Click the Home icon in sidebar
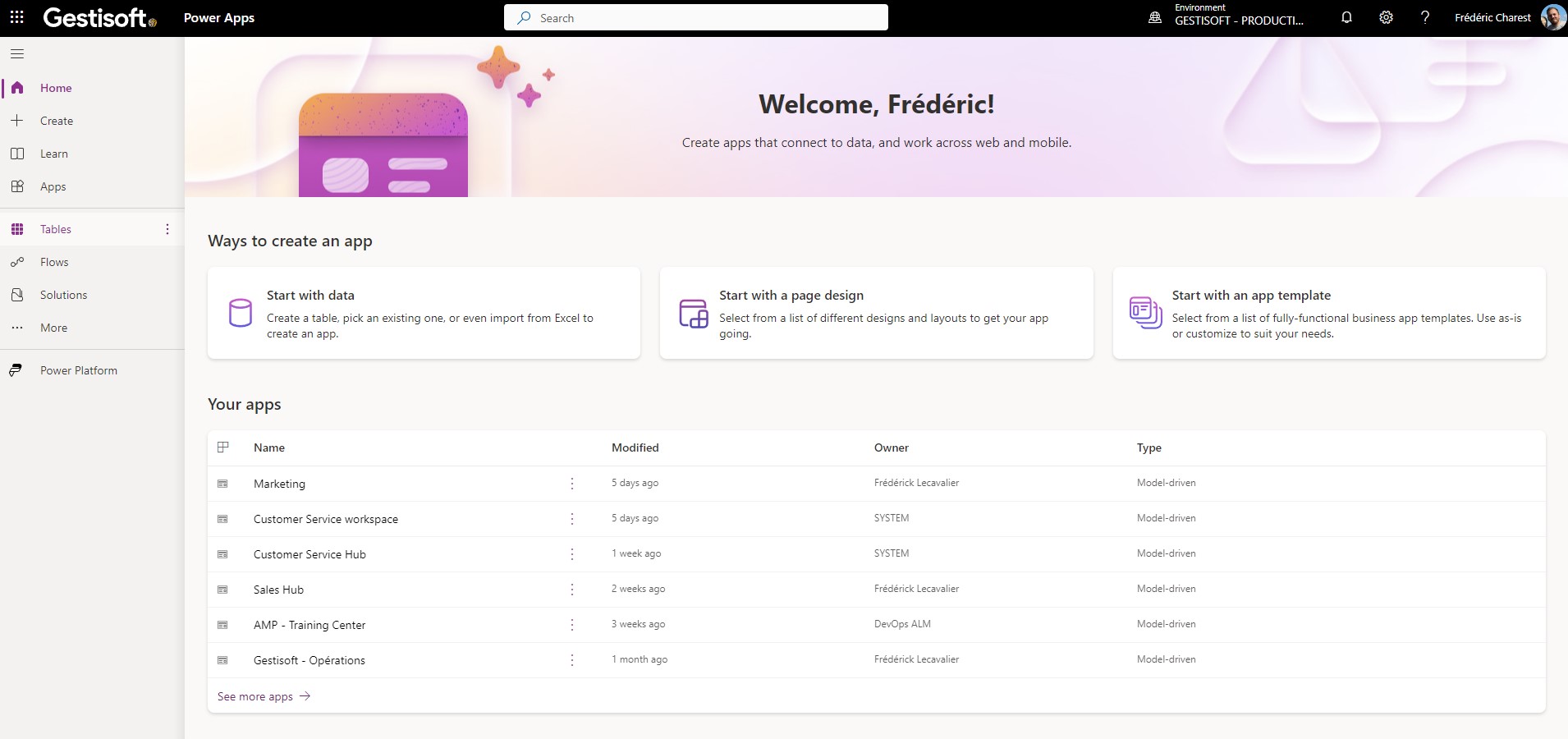The width and height of the screenshot is (1568, 739). 17,88
